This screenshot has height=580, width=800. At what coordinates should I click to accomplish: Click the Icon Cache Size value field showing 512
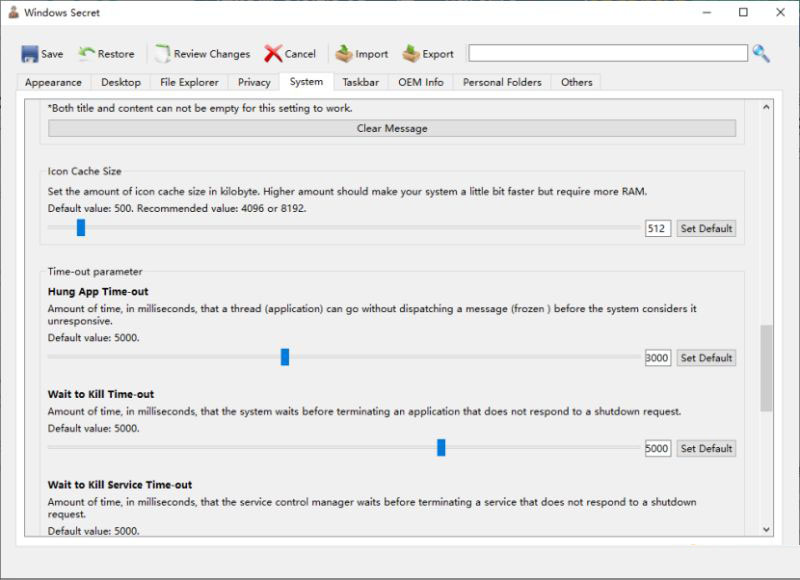(658, 229)
